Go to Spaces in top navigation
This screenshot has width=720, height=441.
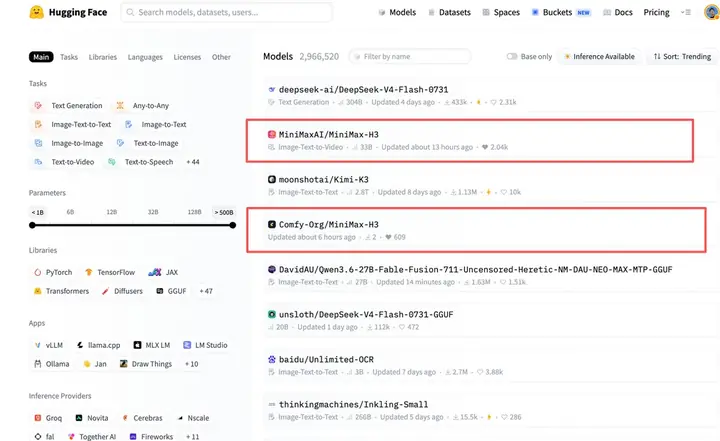[x=501, y=12]
